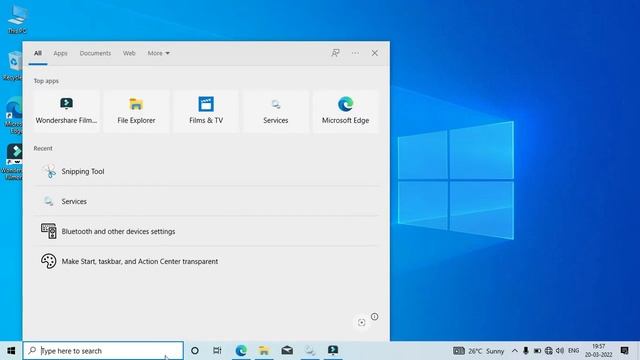Click the ENG language indicator

(573, 351)
